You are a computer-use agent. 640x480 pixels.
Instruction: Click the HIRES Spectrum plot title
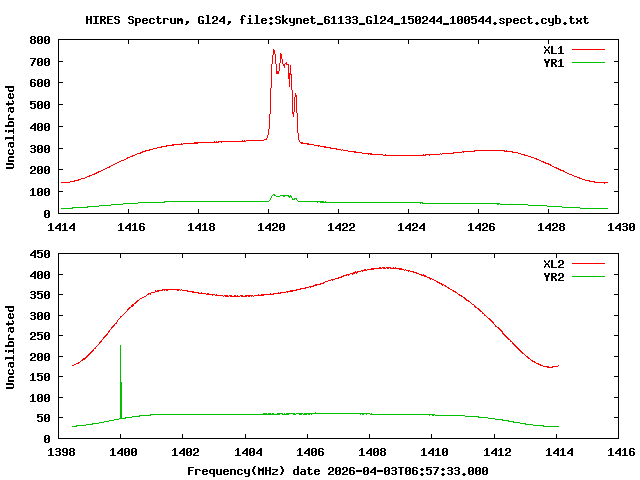[337, 20]
